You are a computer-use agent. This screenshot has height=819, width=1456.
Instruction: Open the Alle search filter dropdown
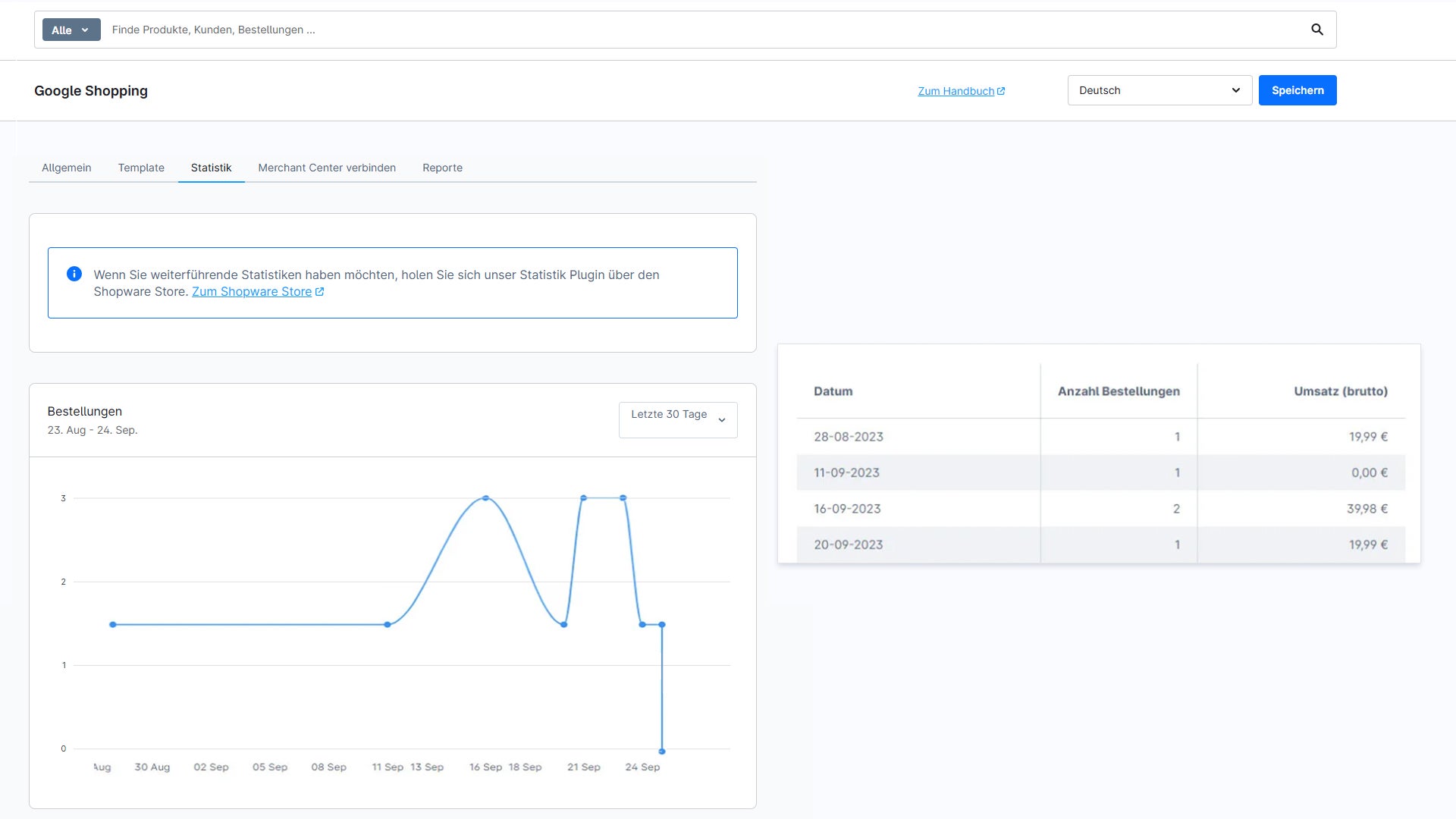(71, 30)
